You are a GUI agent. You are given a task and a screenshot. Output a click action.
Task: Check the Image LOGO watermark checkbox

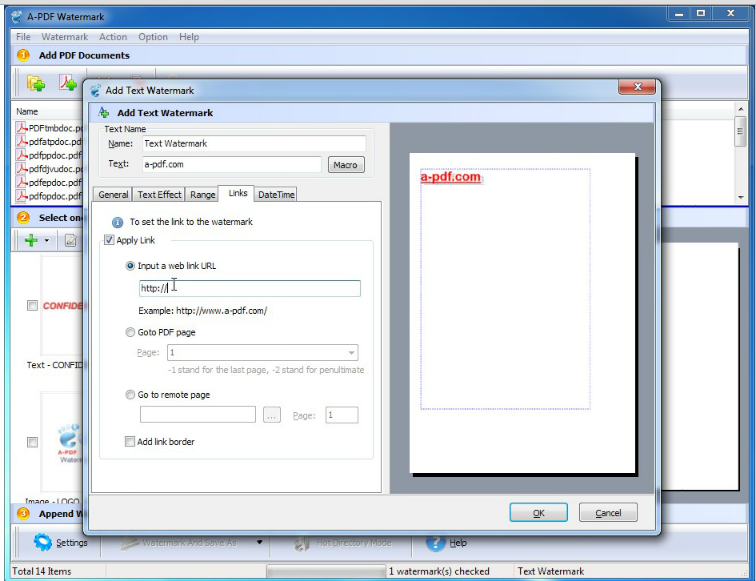click(x=32, y=442)
